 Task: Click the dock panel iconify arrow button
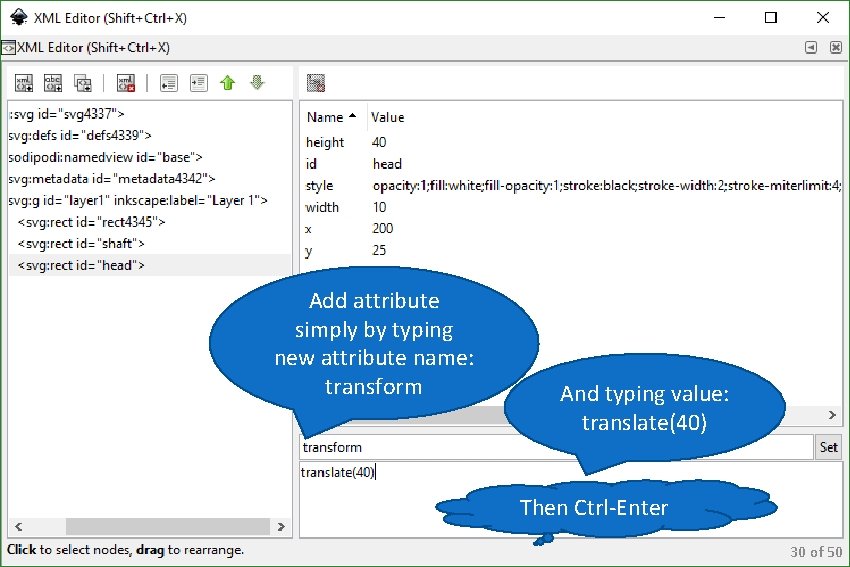[811, 48]
